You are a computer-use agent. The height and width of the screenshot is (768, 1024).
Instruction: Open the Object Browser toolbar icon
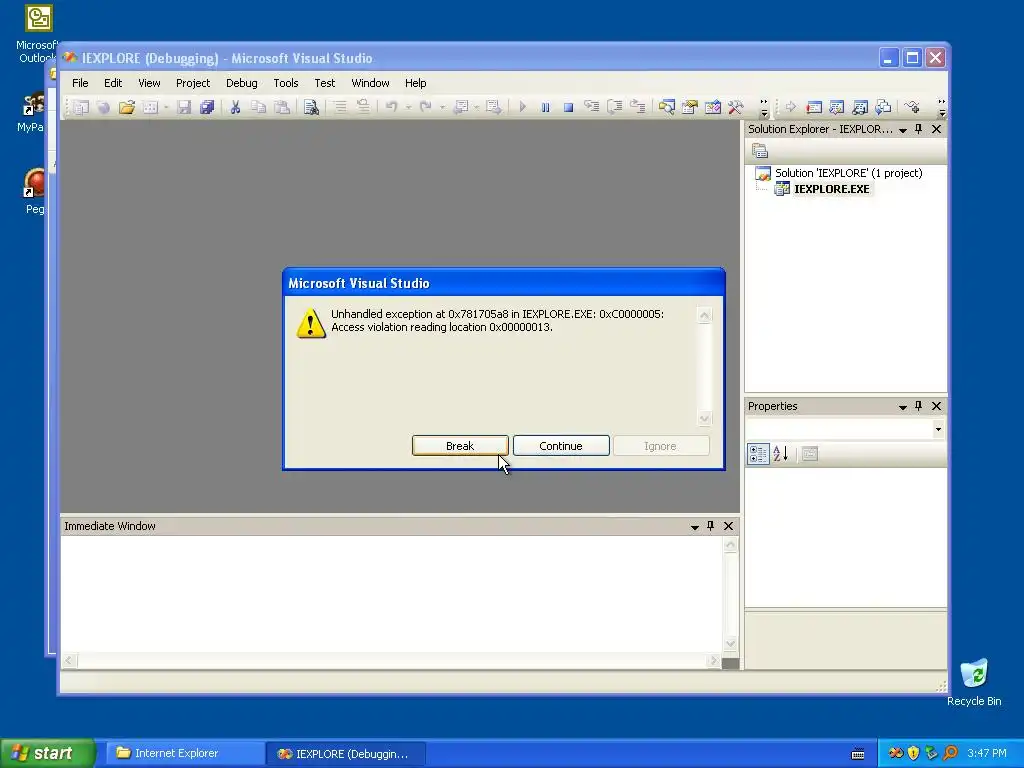tap(712, 107)
